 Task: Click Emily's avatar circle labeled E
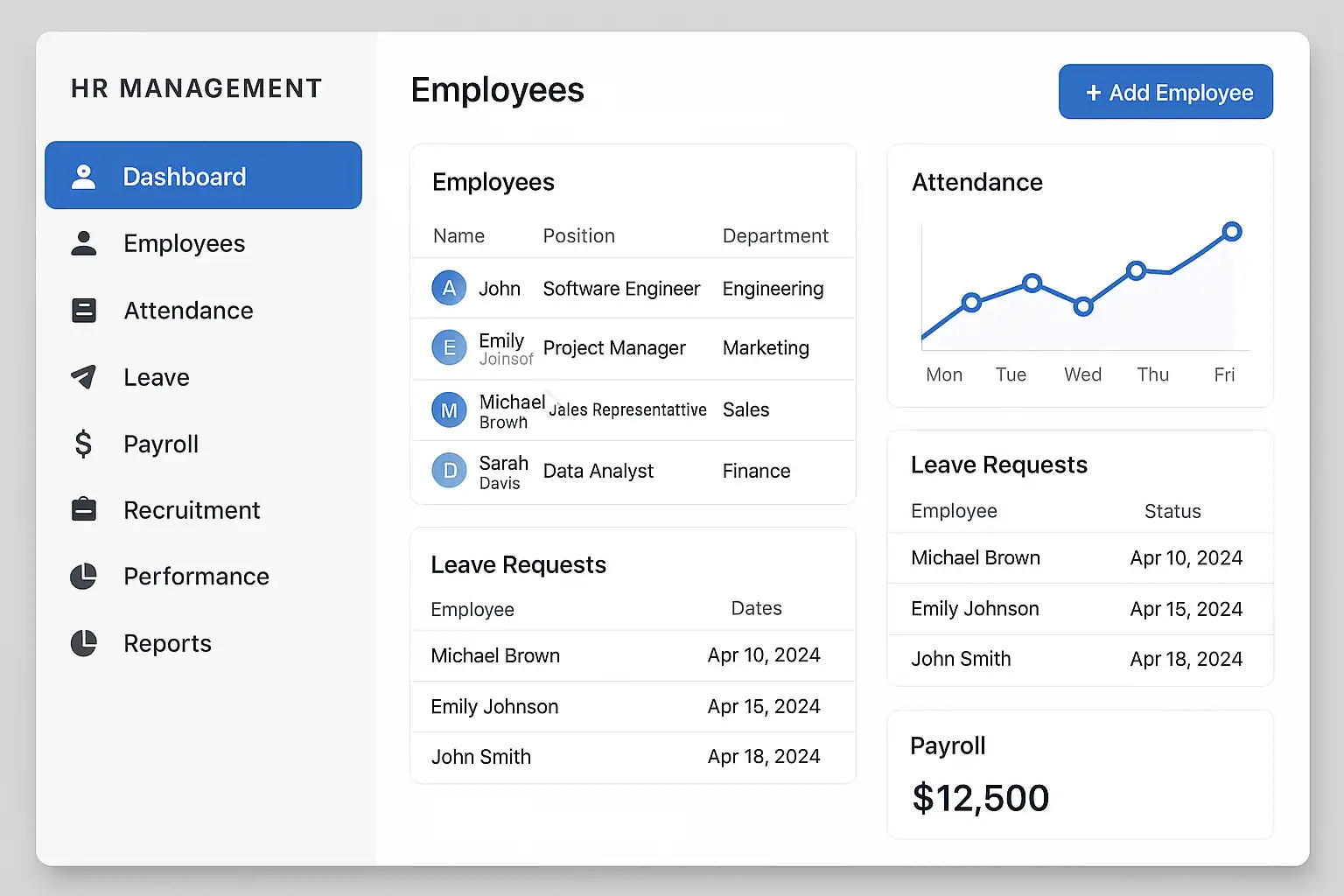click(x=449, y=347)
